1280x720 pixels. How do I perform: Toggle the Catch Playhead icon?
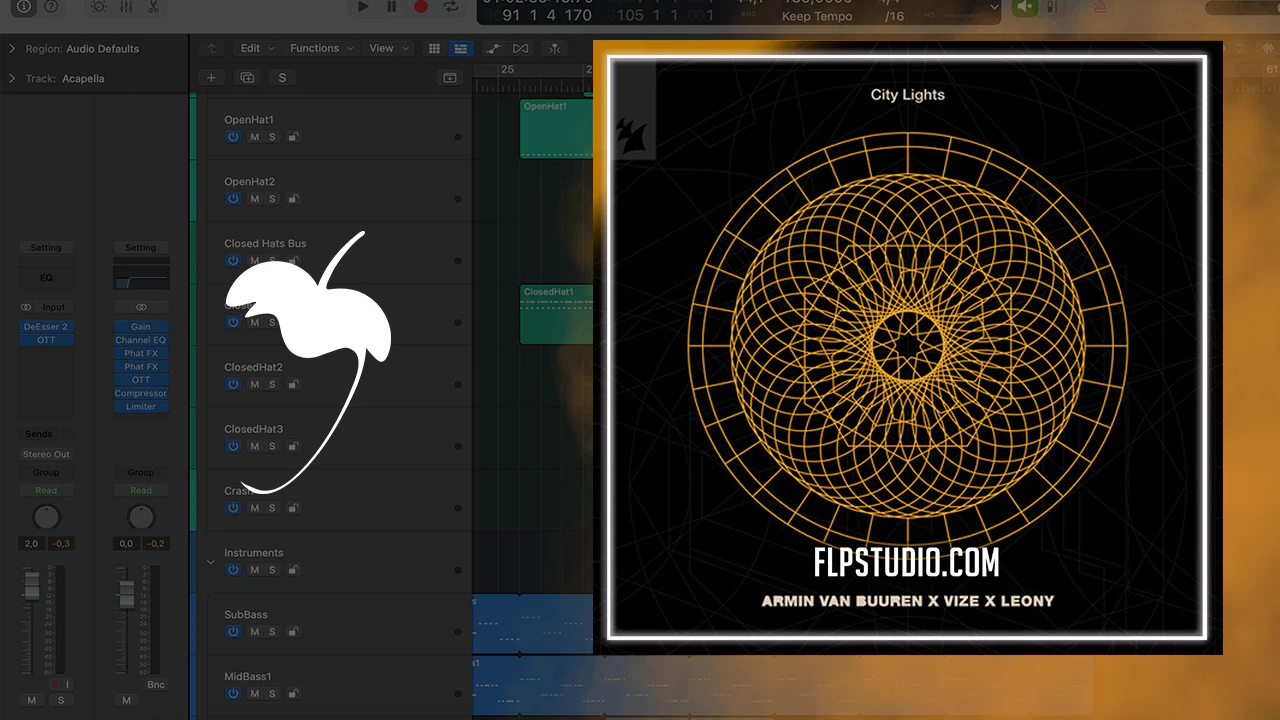(x=554, y=48)
